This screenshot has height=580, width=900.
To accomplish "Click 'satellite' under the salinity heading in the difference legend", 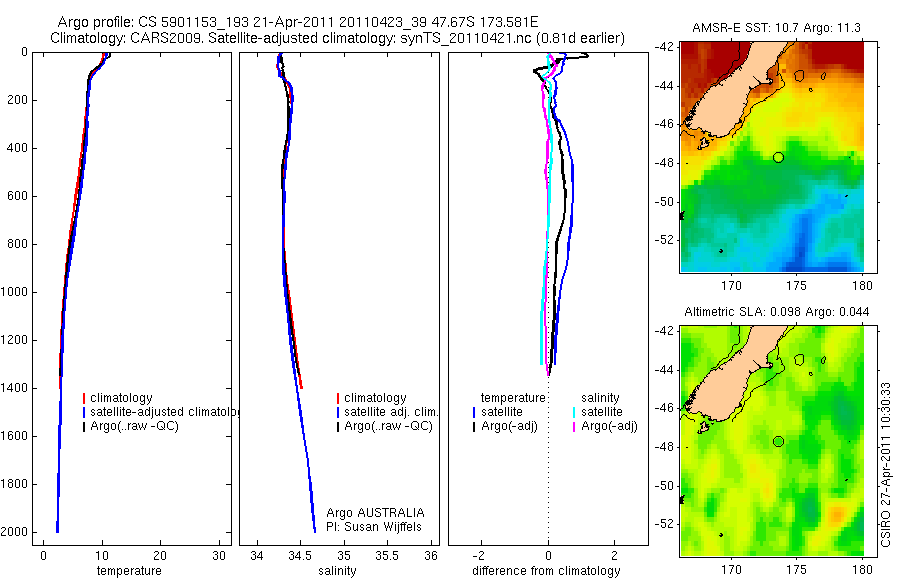I will click(602, 412).
